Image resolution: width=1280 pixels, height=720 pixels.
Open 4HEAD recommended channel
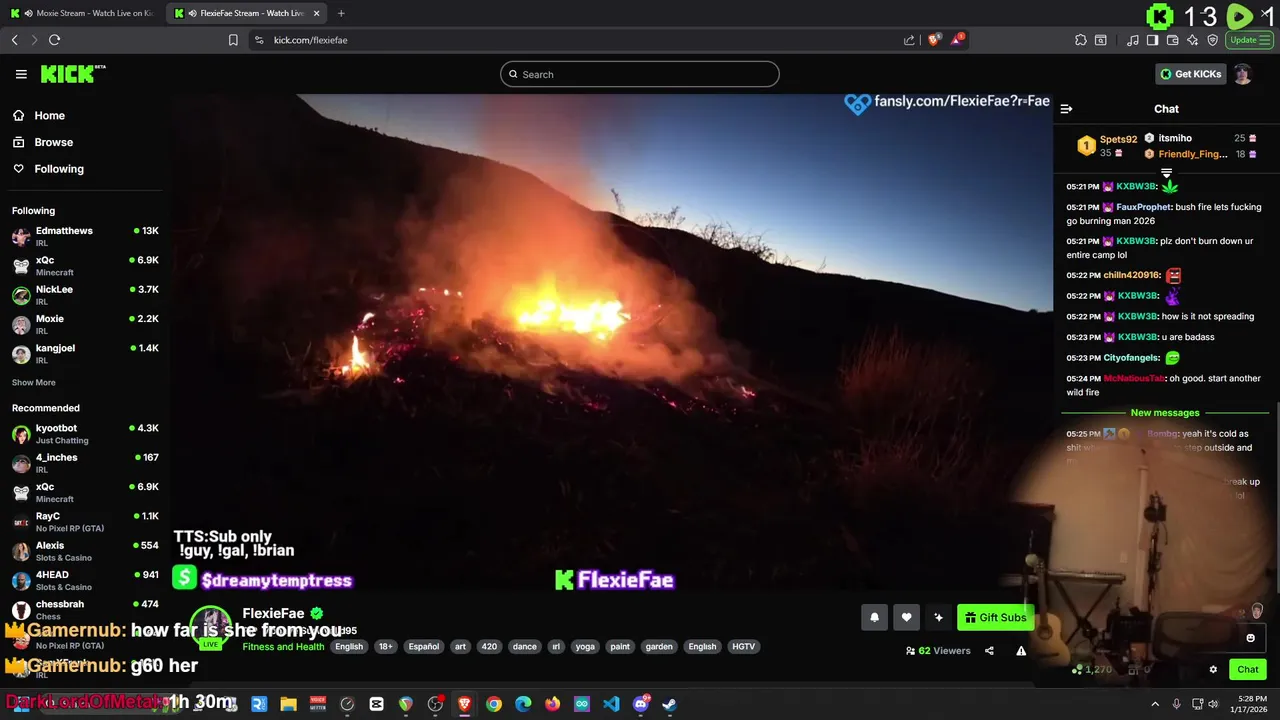tap(85, 580)
